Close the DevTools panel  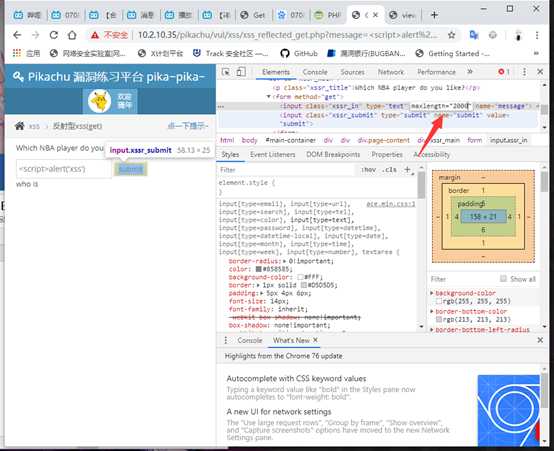click(540, 72)
